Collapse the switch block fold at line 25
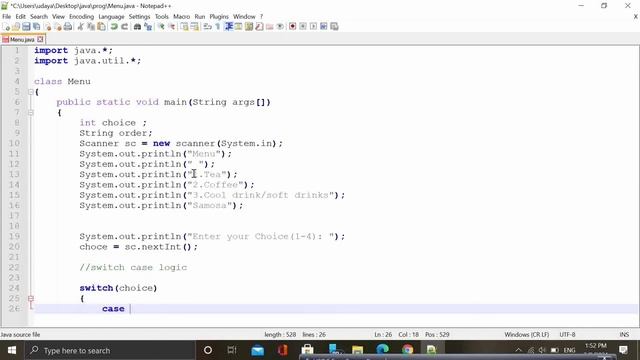Screen dimensions: 640x360 click(x=31, y=298)
